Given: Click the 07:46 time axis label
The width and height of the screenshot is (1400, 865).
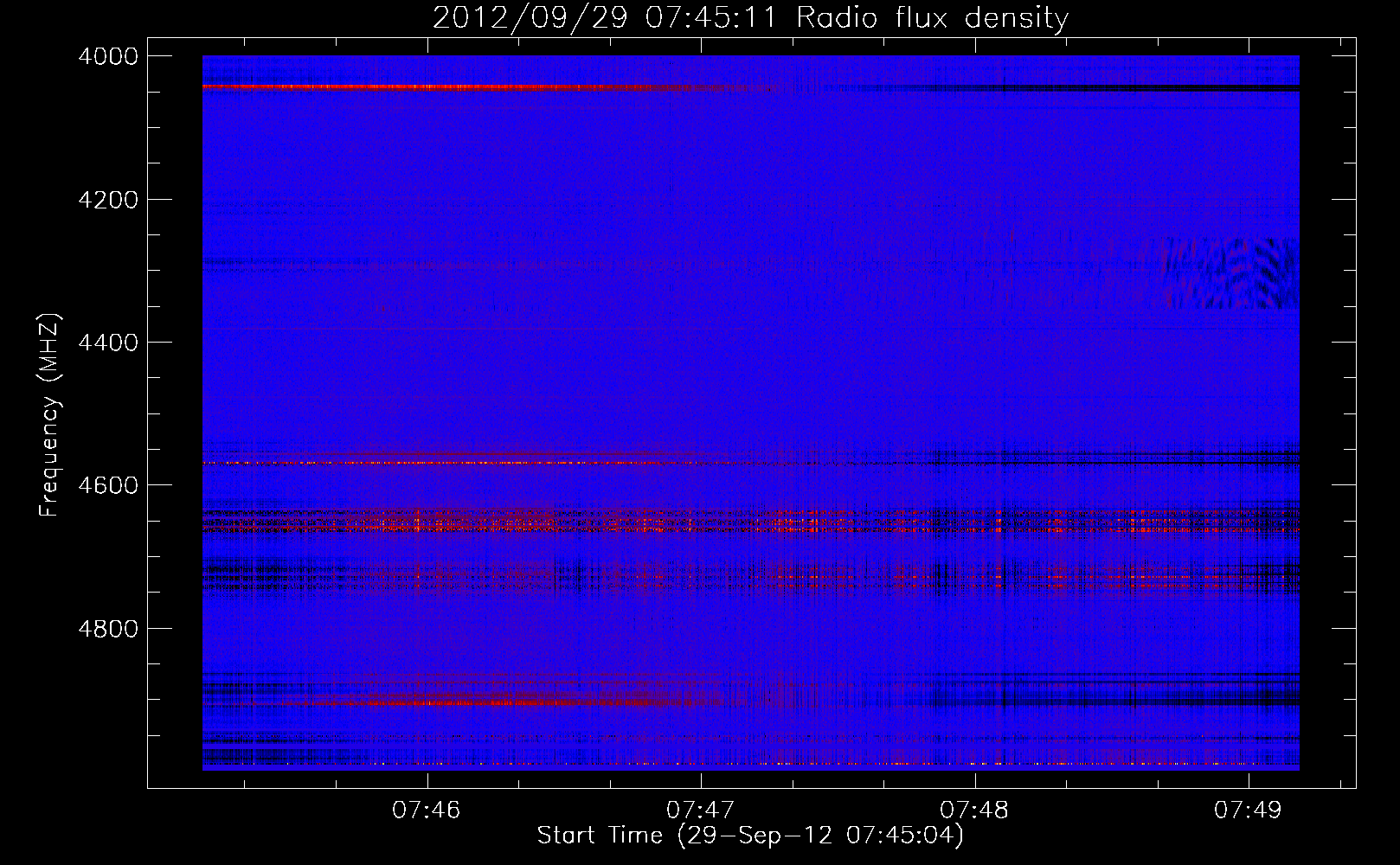Looking at the screenshot, I should click(x=426, y=810).
